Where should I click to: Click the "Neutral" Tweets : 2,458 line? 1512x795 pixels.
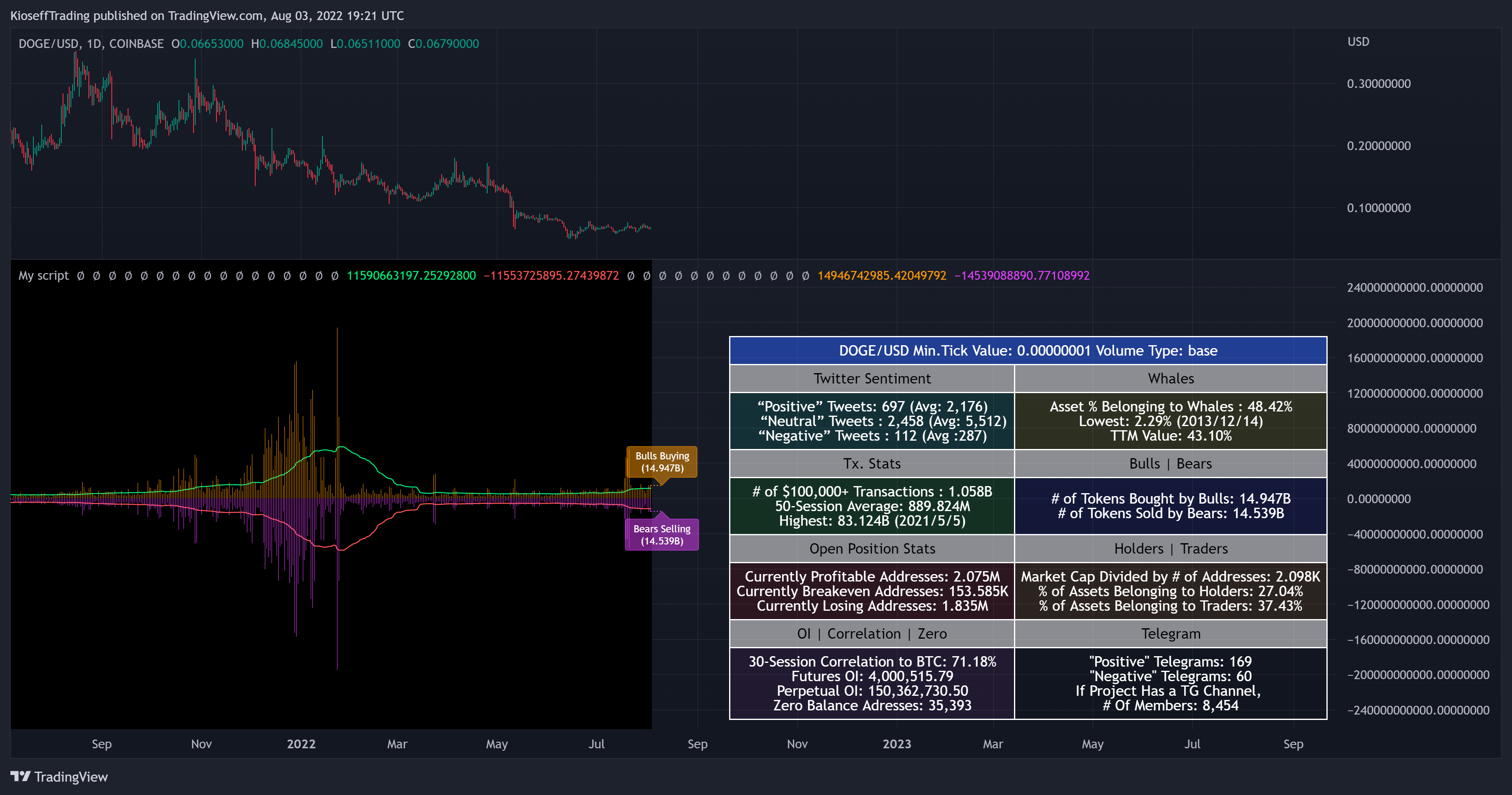pyautogui.click(x=883, y=421)
